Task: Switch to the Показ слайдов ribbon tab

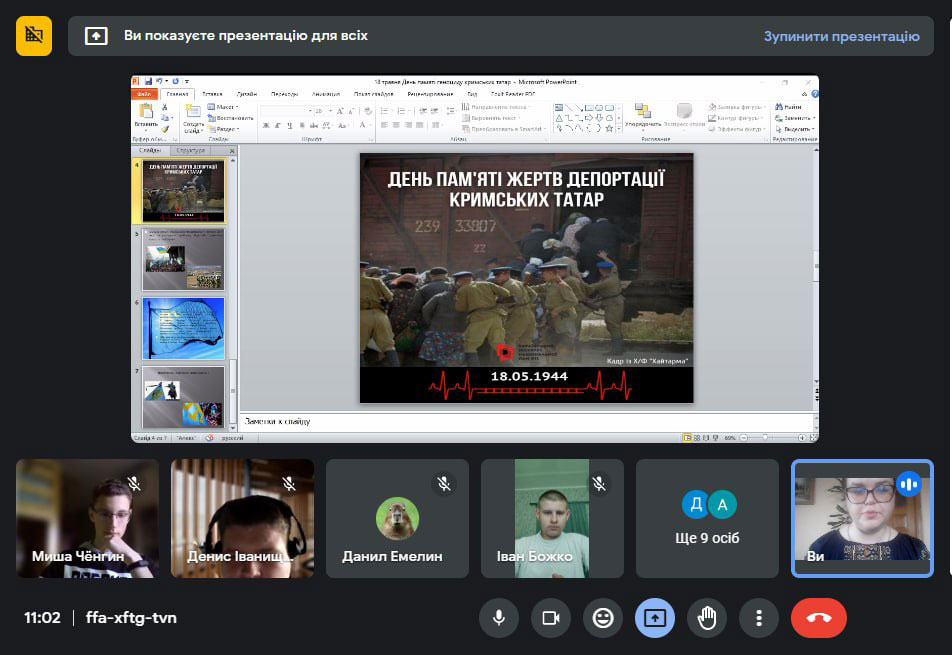Action: pyautogui.click(x=373, y=94)
